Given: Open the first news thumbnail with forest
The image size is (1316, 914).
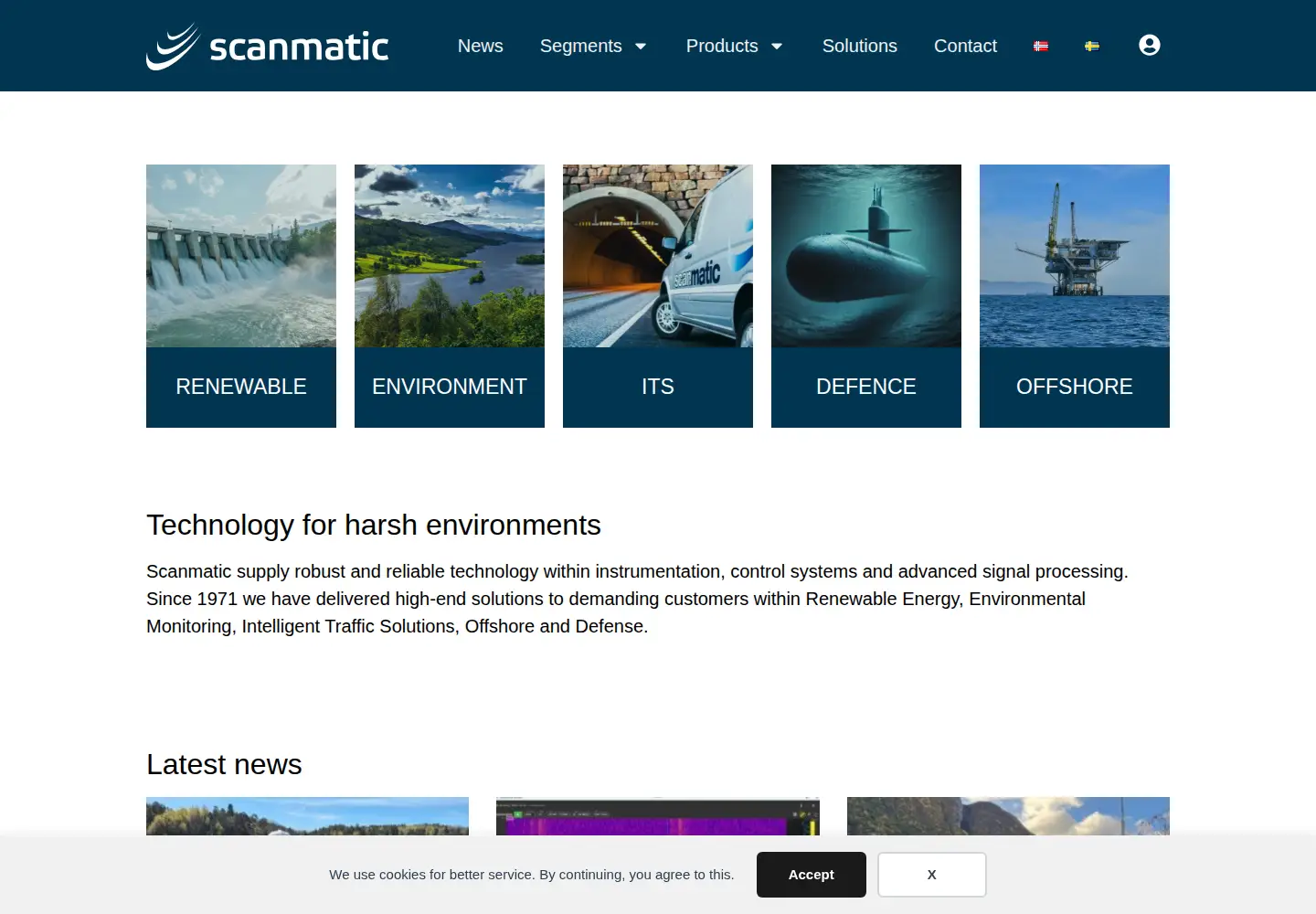Looking at the screenshot, I should 307,816.
